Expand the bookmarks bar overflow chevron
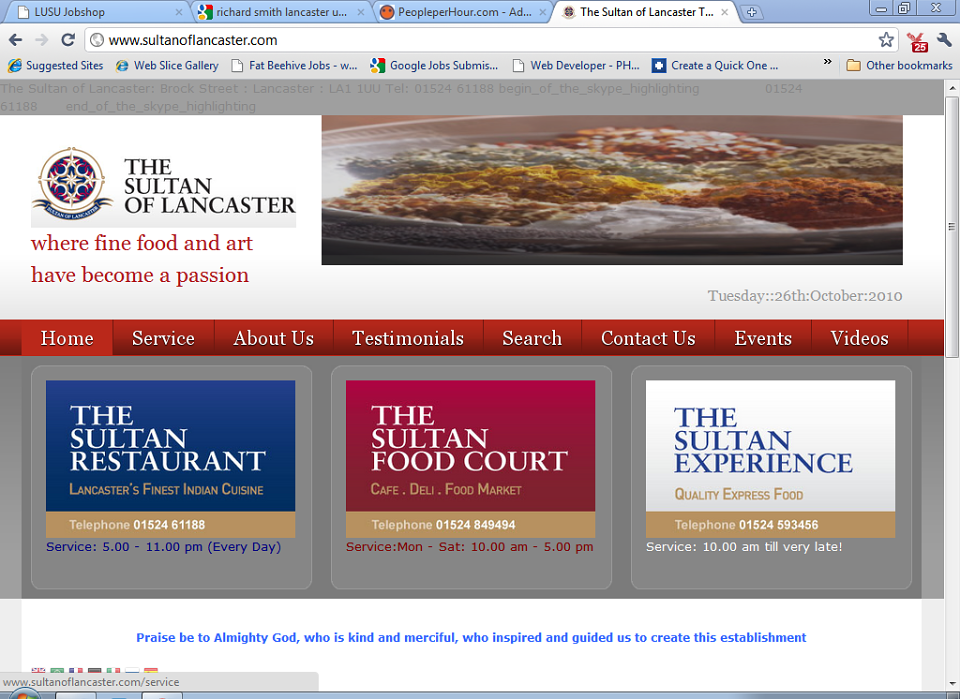Viewport: 960px width, 699px height. [x=828, y=62]
